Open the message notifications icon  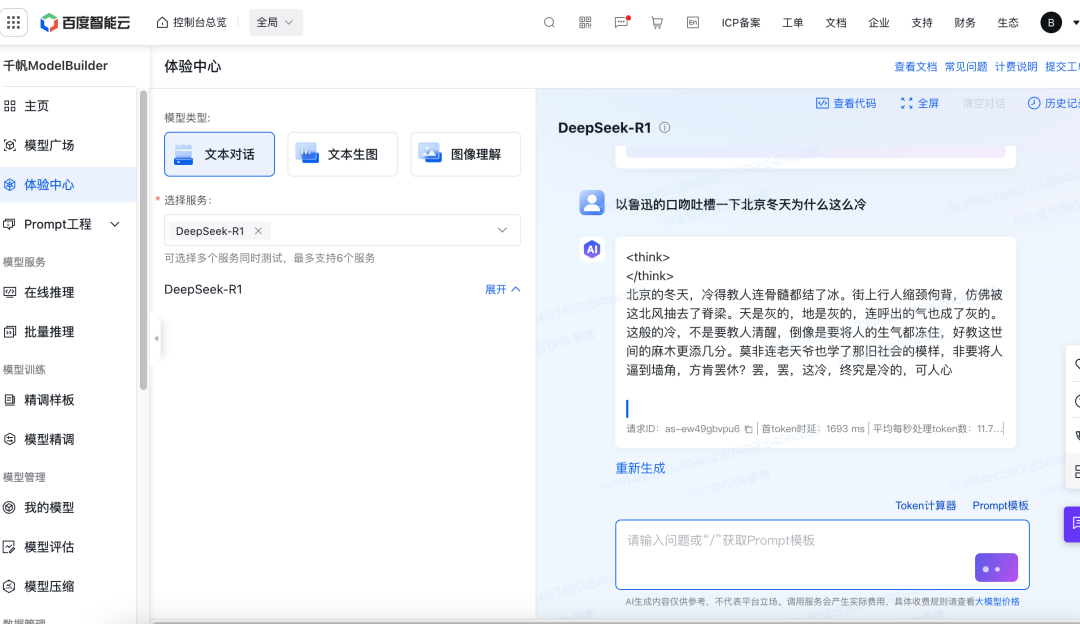621,23
